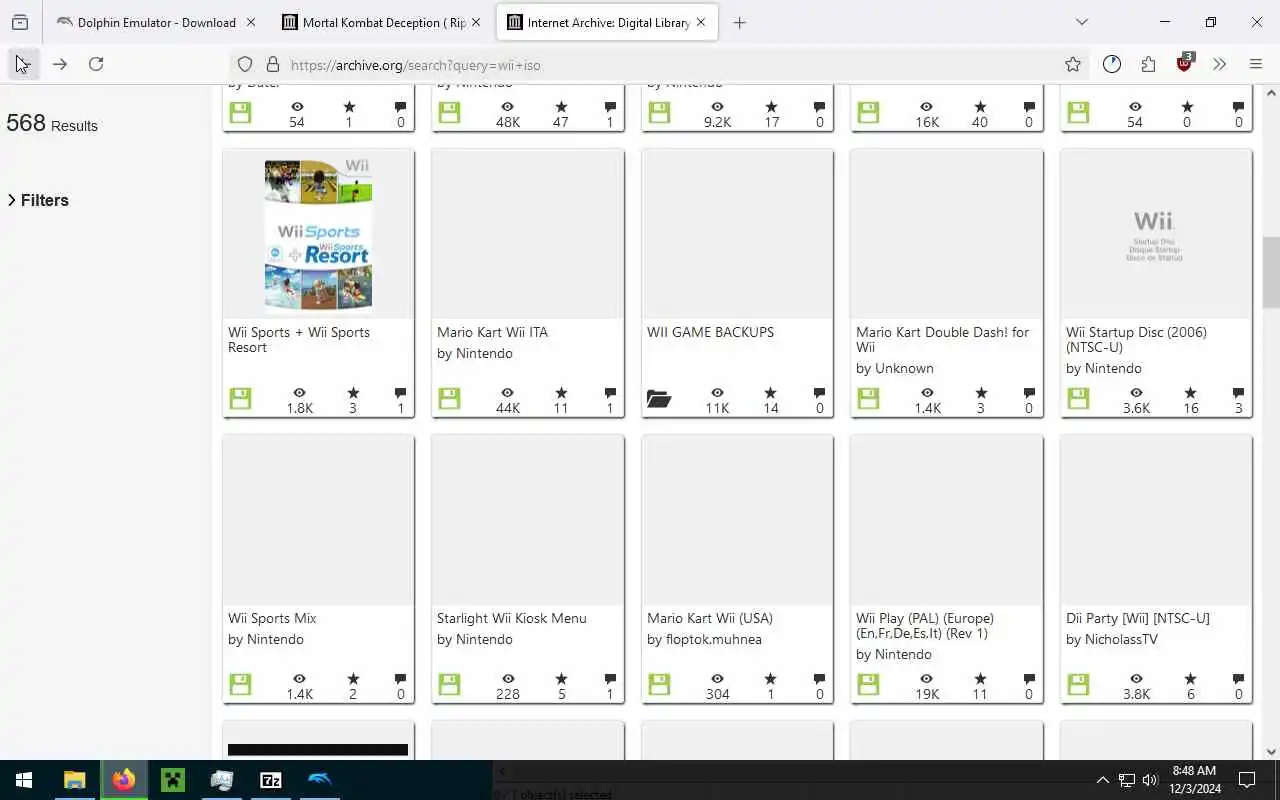Image resolution: width=1280 pixels, height=800 pixels.
Task: Click the folder collection icon on WII GAME BACKUPS
Action: coord(659,399)
